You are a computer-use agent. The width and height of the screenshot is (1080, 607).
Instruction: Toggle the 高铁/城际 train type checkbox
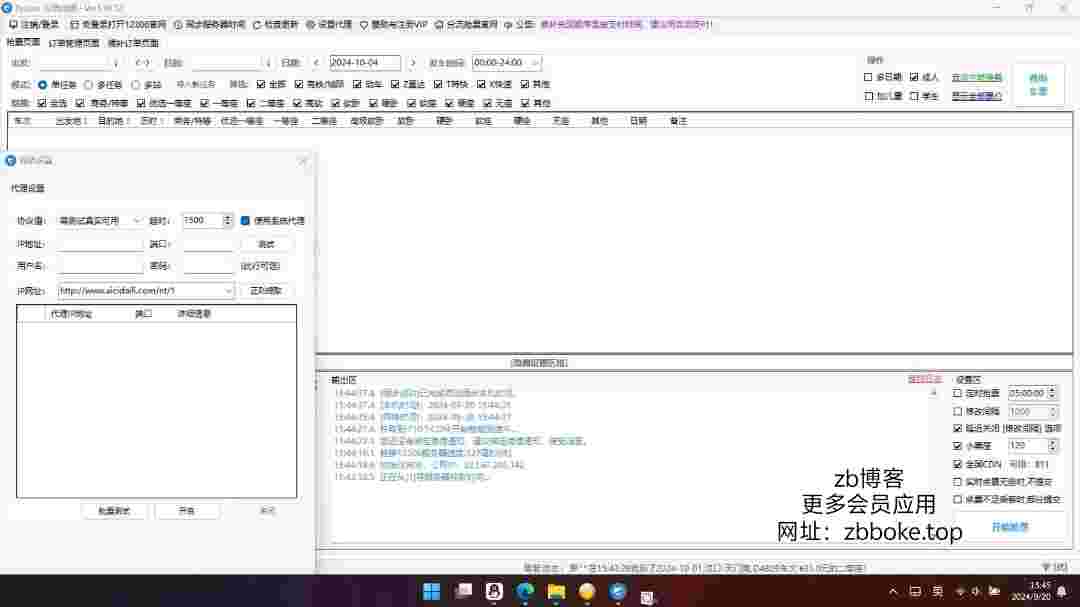click(x=298, y=84)
